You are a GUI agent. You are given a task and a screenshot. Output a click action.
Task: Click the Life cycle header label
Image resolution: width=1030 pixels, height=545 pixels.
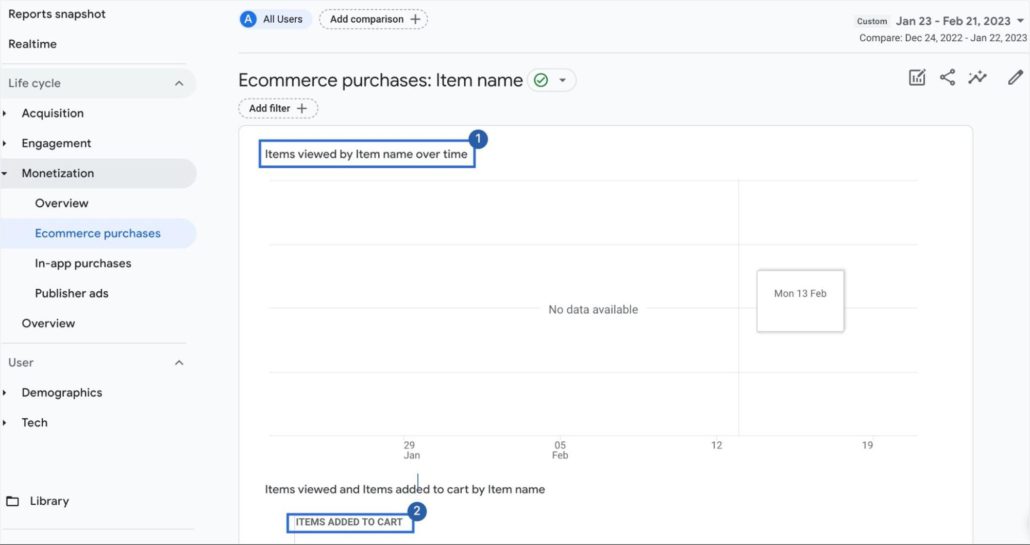click(34, 83)
